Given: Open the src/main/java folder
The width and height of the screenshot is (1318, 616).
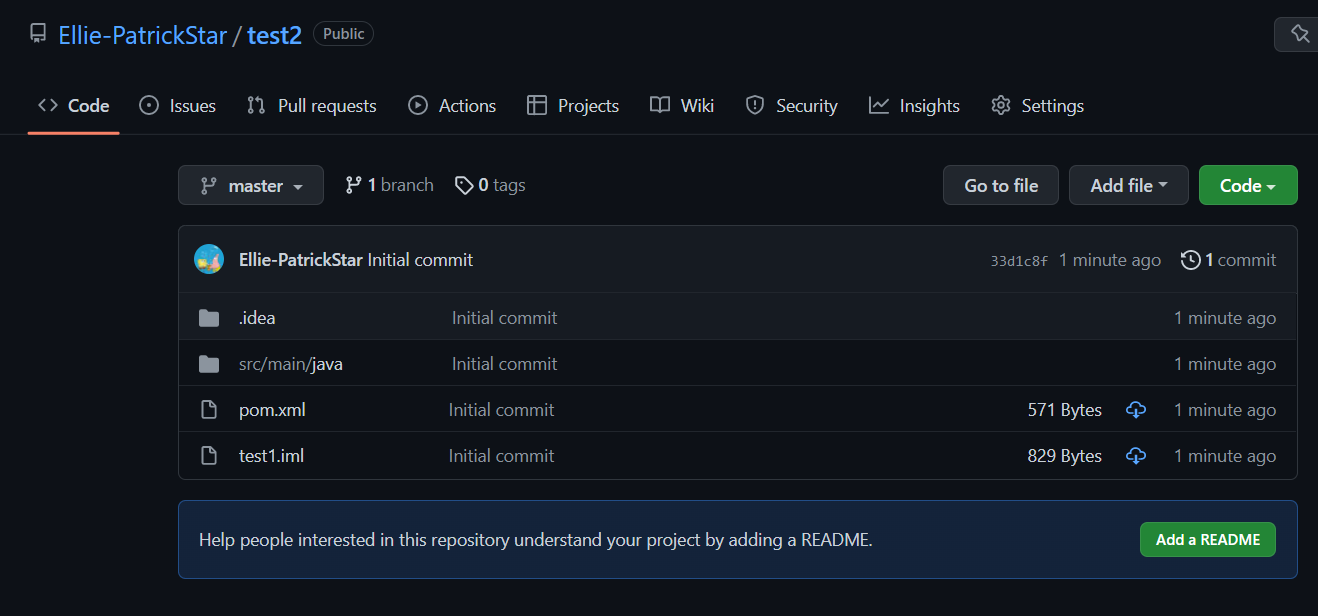Looking at the screenshot, I should coord(291,364).
